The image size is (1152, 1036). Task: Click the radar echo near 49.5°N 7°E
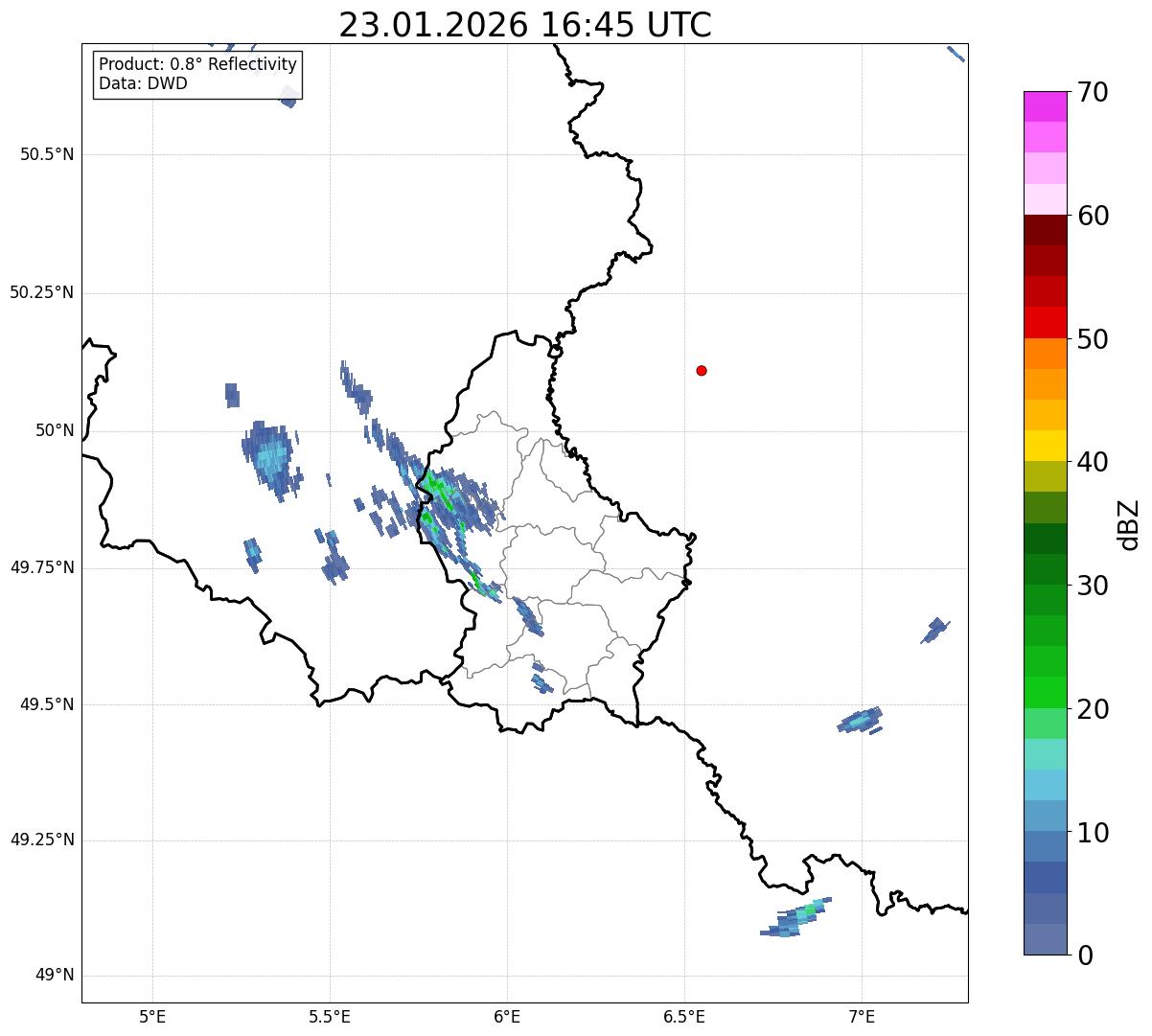coord(860,721)
